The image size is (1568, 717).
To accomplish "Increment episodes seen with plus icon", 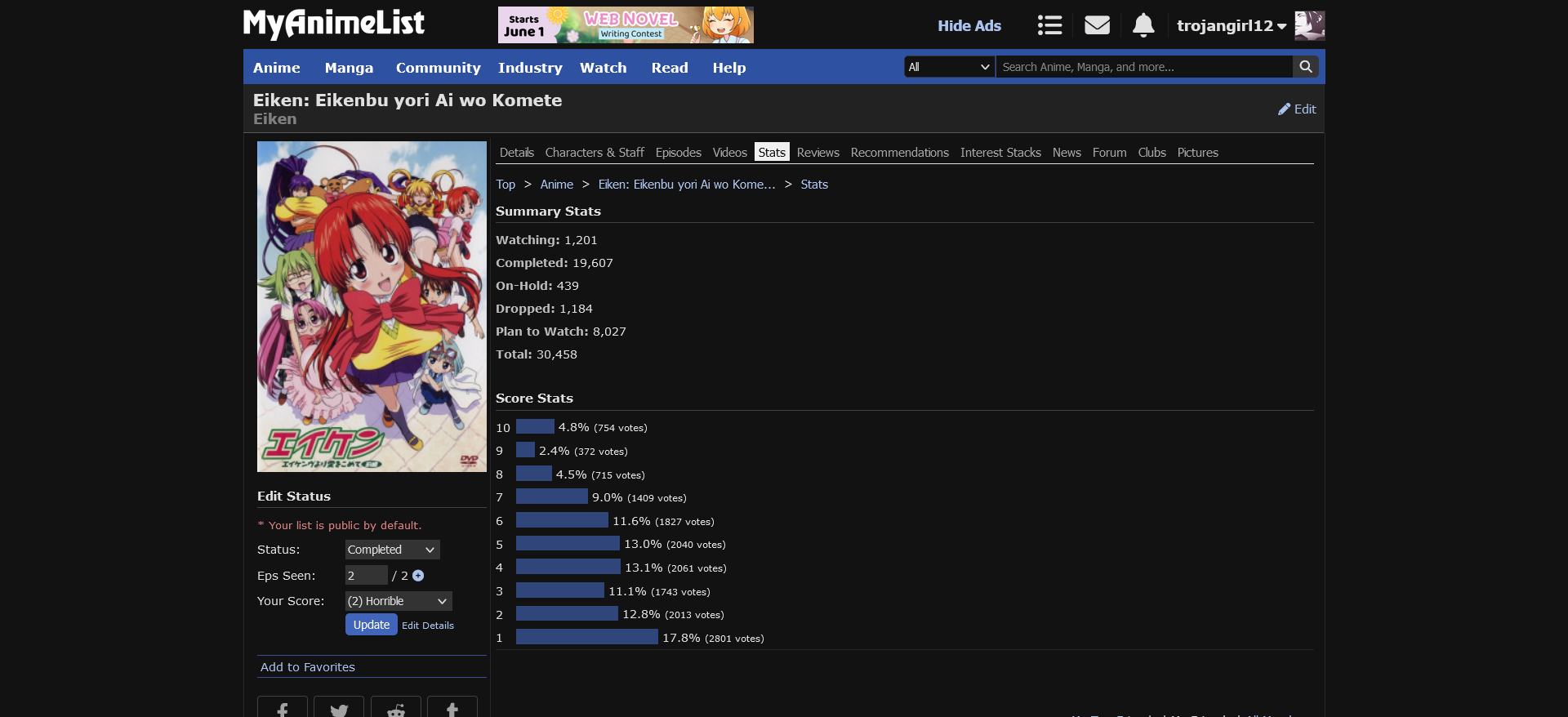I will coord(418,576).
